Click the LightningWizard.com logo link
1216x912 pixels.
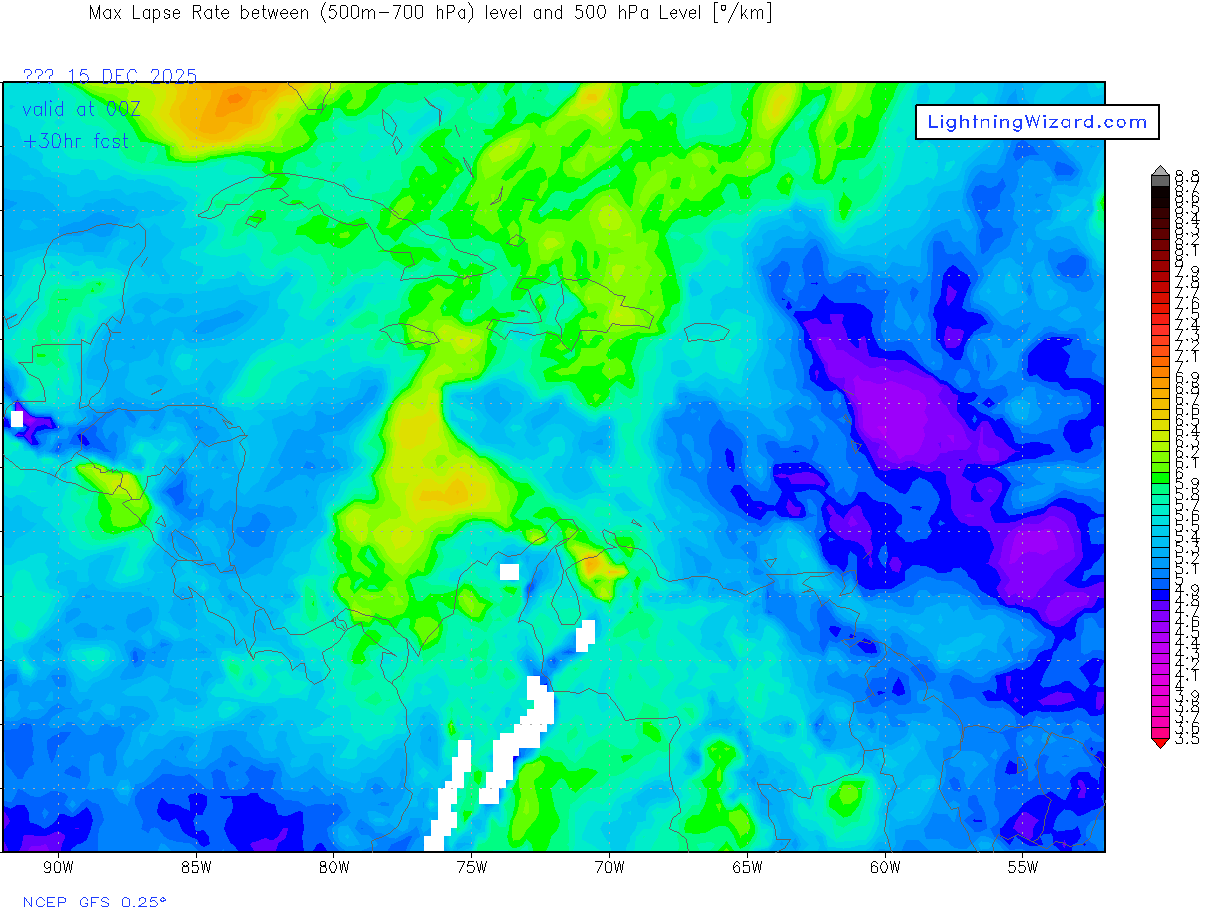pos(1037,122)
